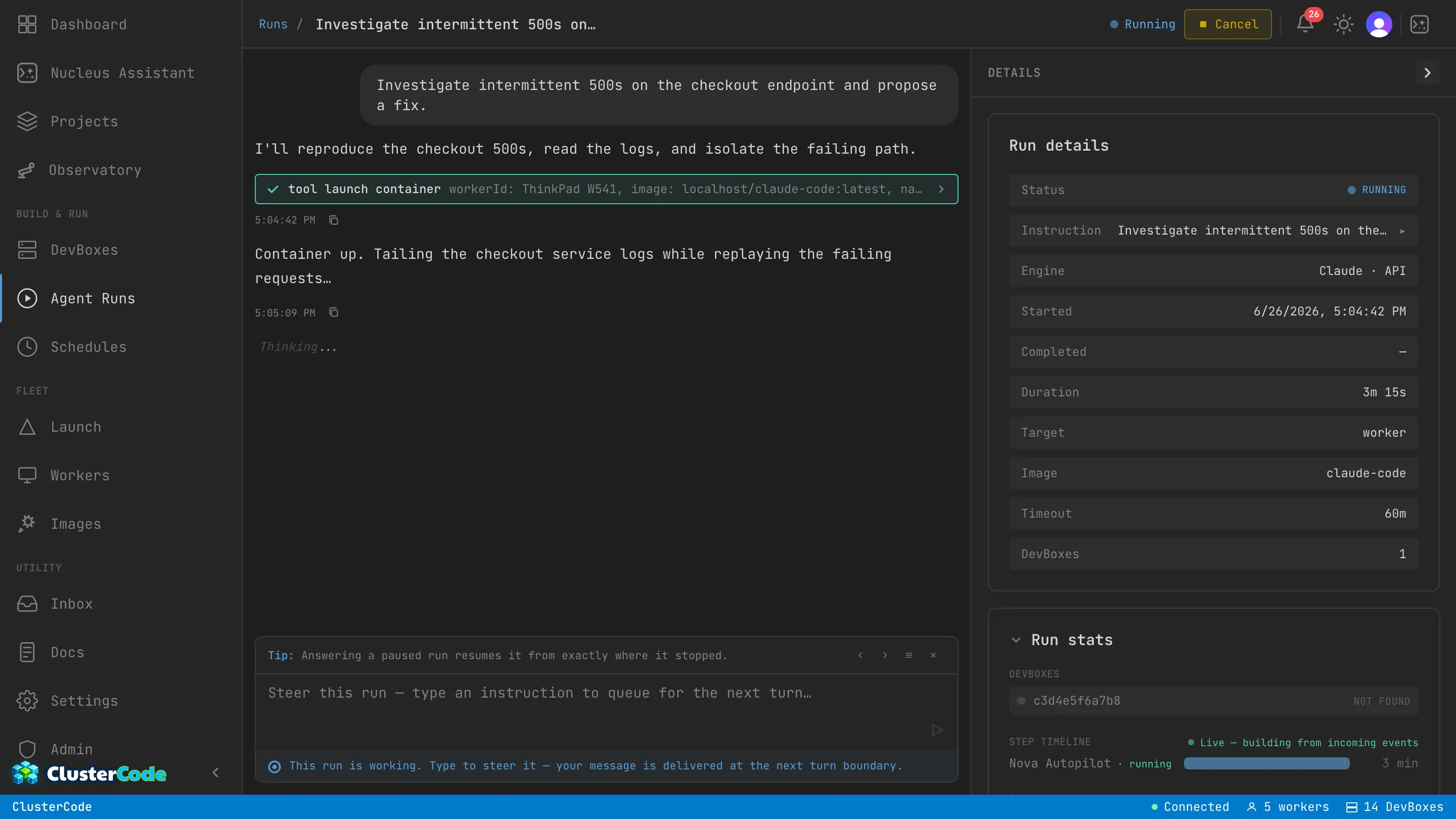Viewport: 1456px width, 819px height.
Task: Click 5 workers in status bar
Action: (x=1288, y=807)
